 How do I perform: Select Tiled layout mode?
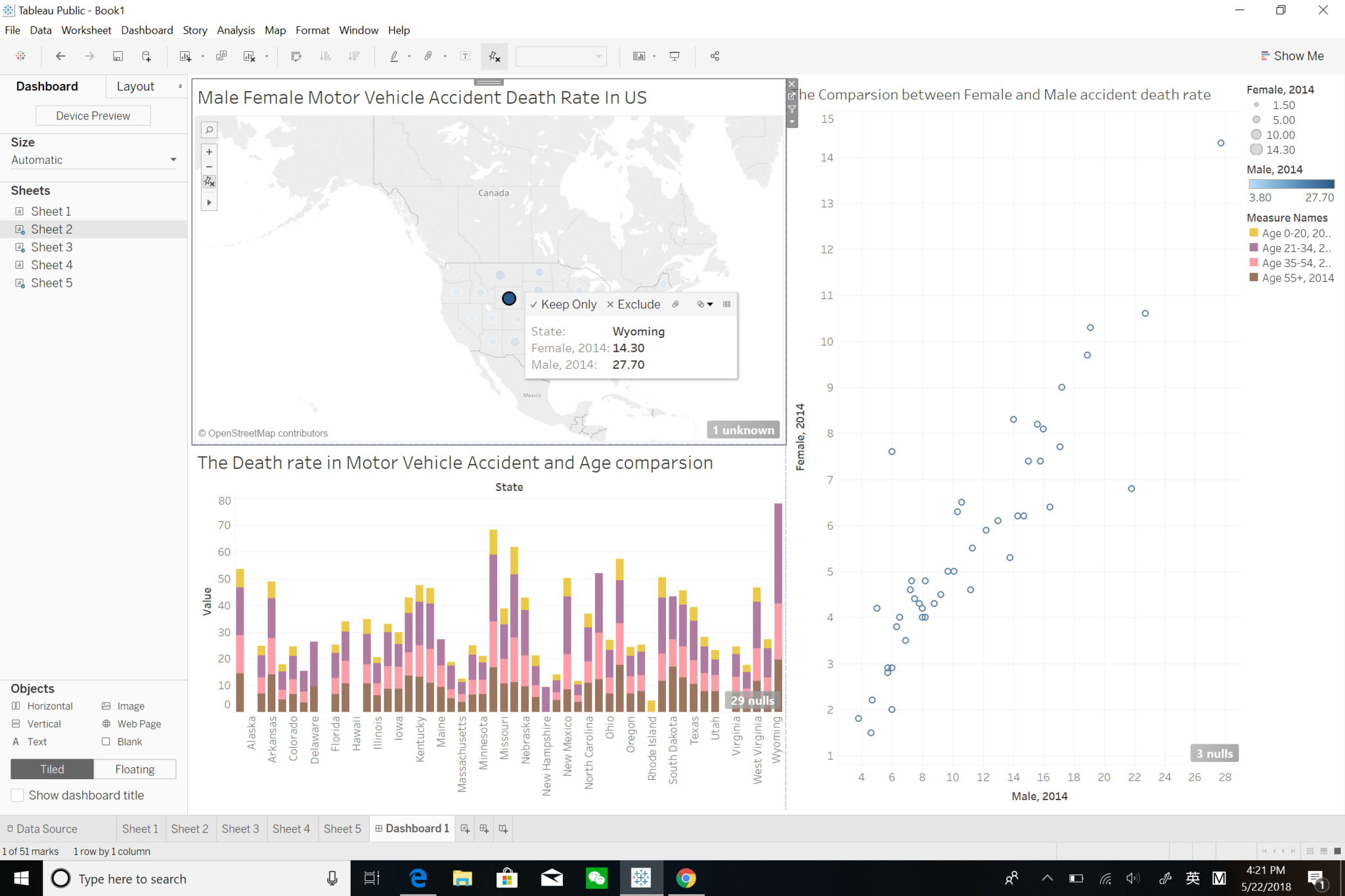pos(52,769)
